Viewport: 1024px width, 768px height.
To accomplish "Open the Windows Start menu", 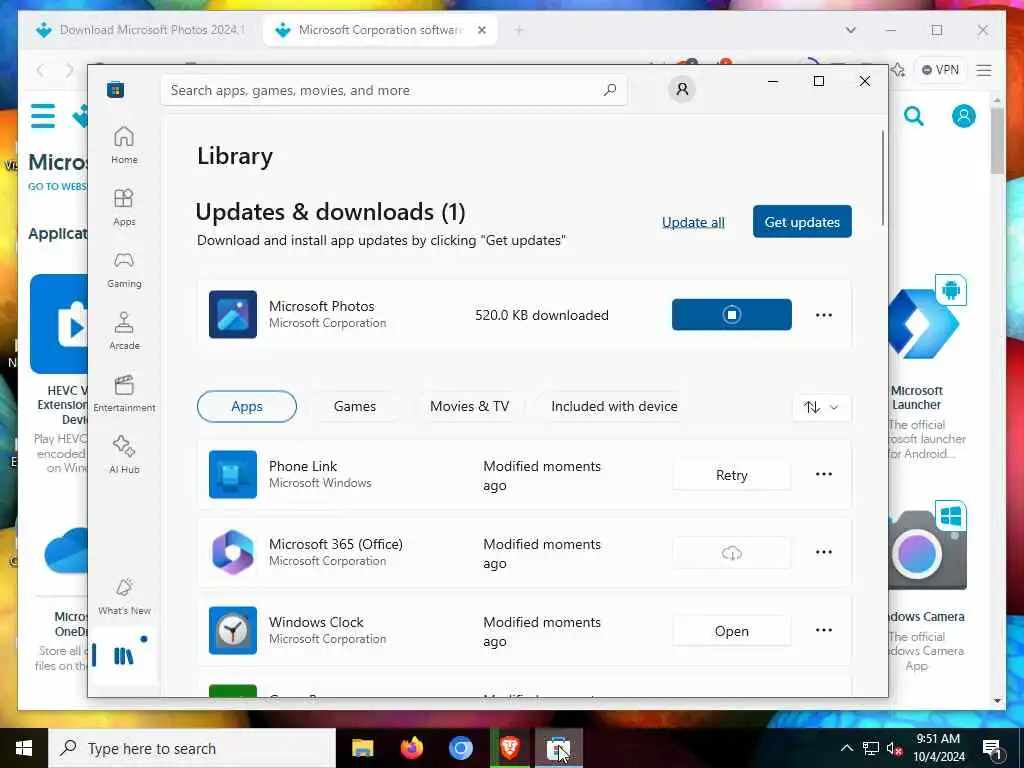I will point(24,748).
